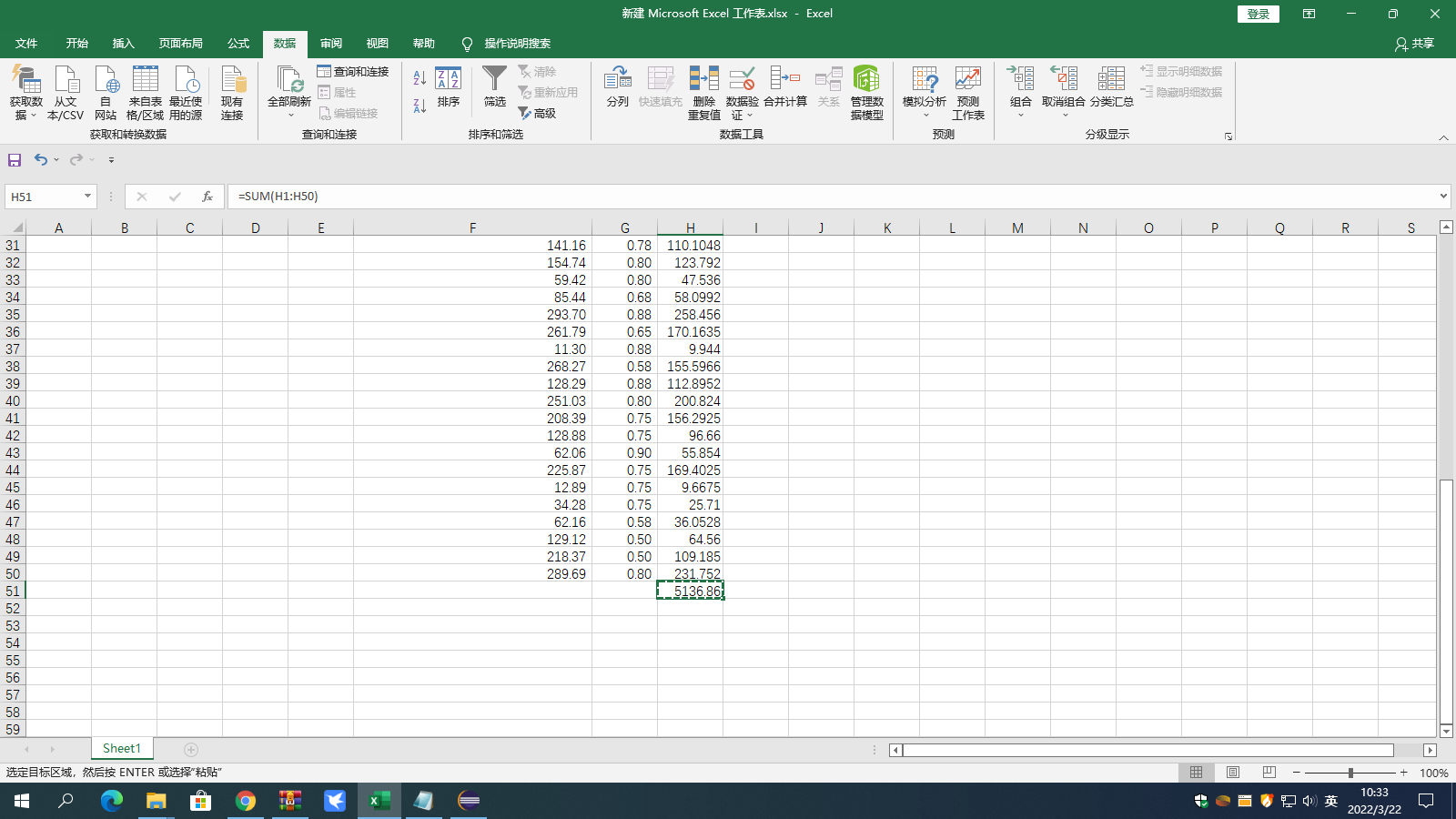Click the zoom slider handle

(1350, 773)
